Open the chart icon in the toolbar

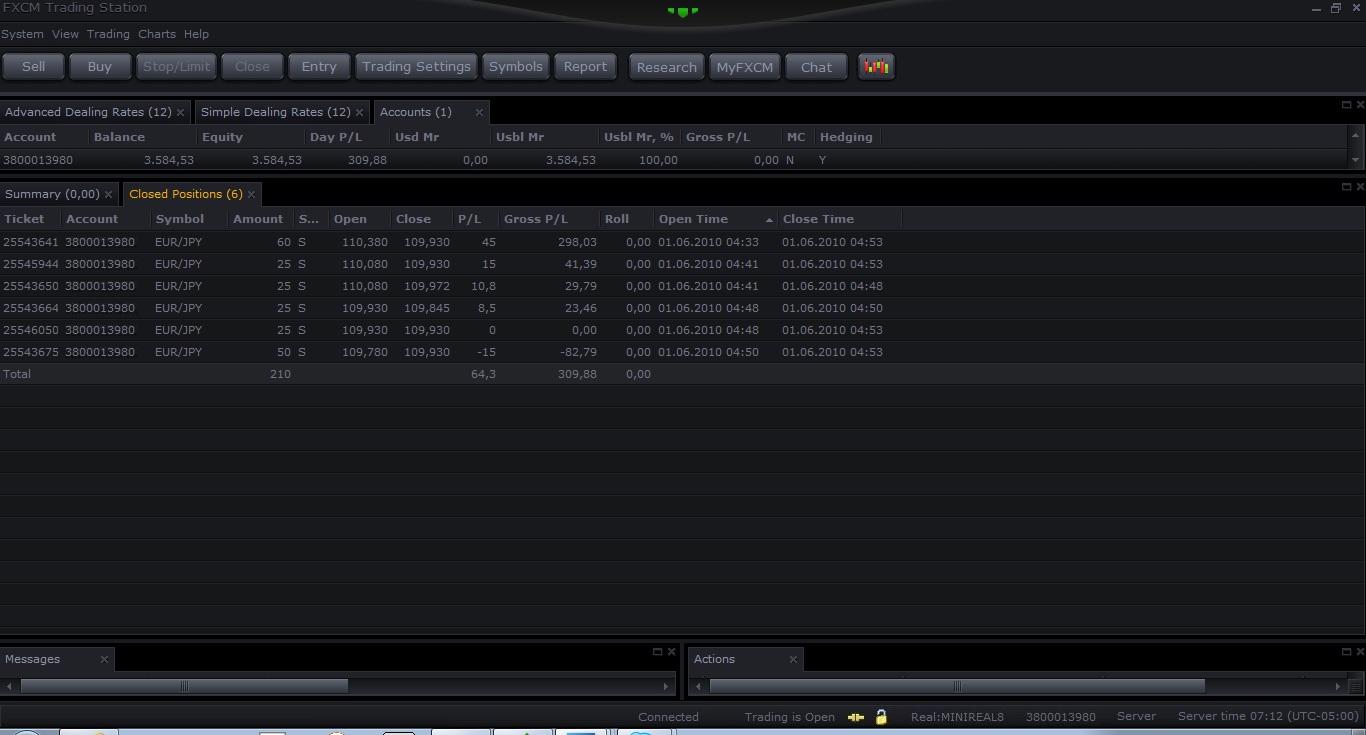(876, 67)
